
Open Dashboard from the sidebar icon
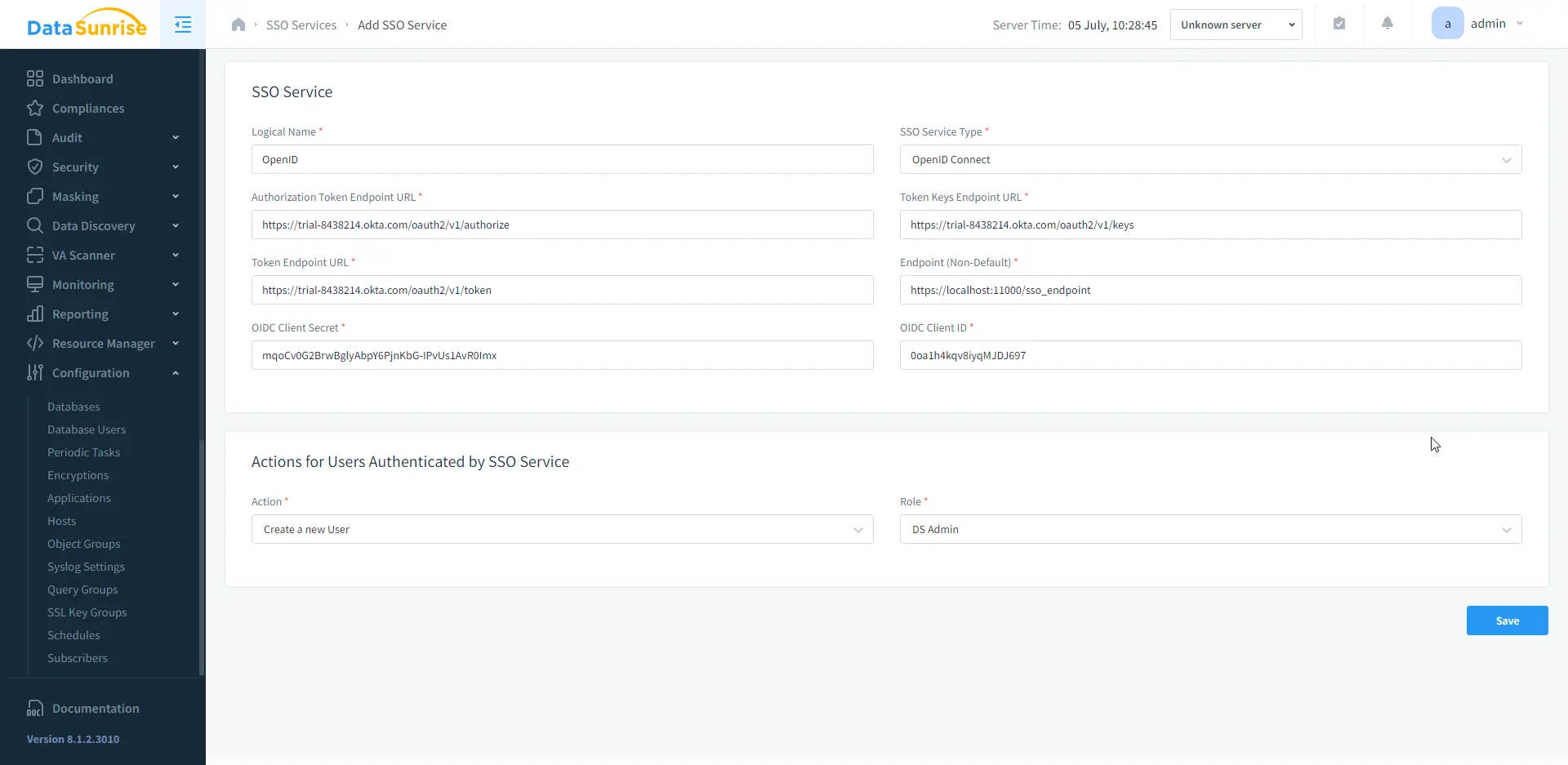(34, 79)
